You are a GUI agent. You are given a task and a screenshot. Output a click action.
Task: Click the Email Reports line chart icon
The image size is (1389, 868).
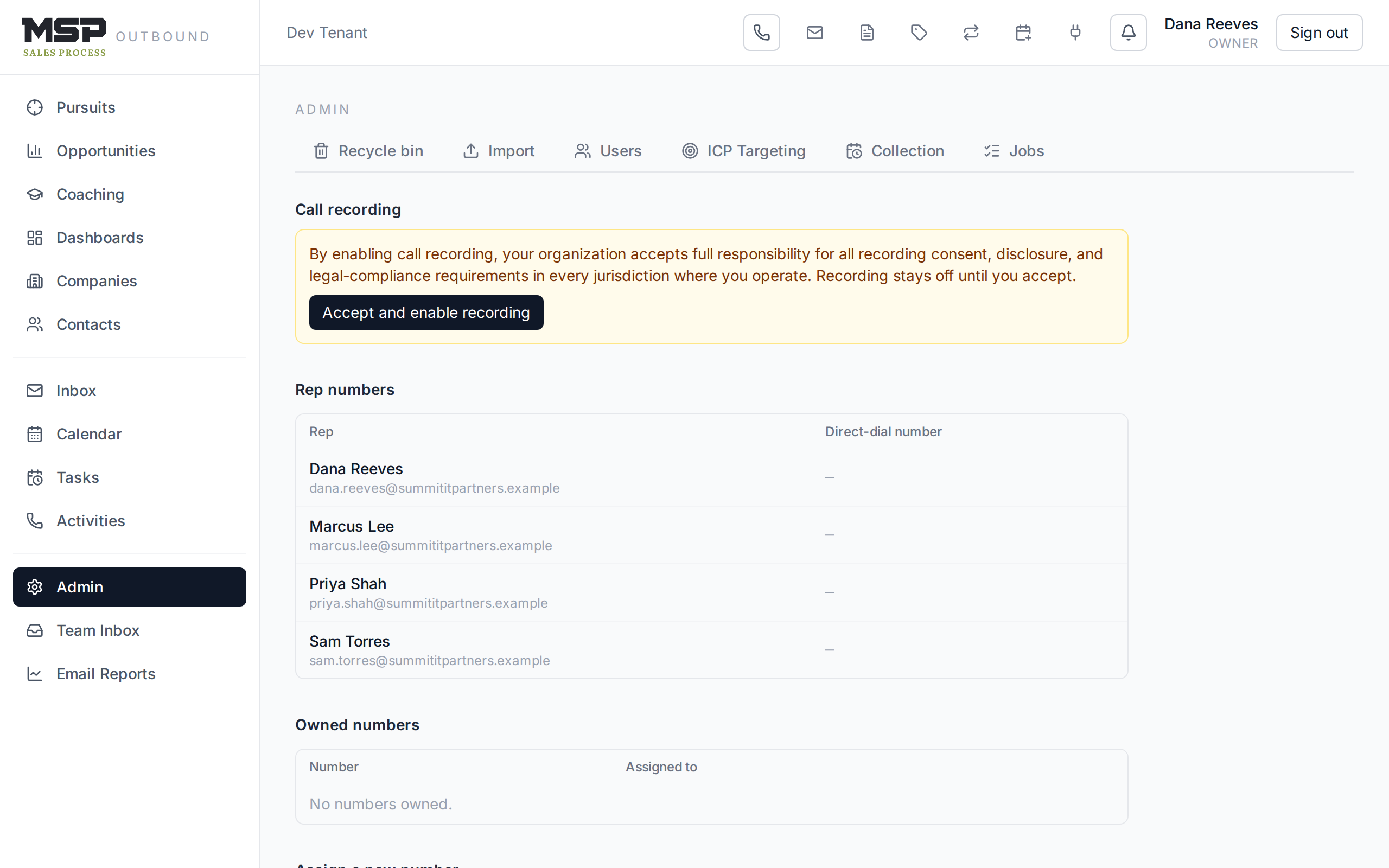coord(35,674)
